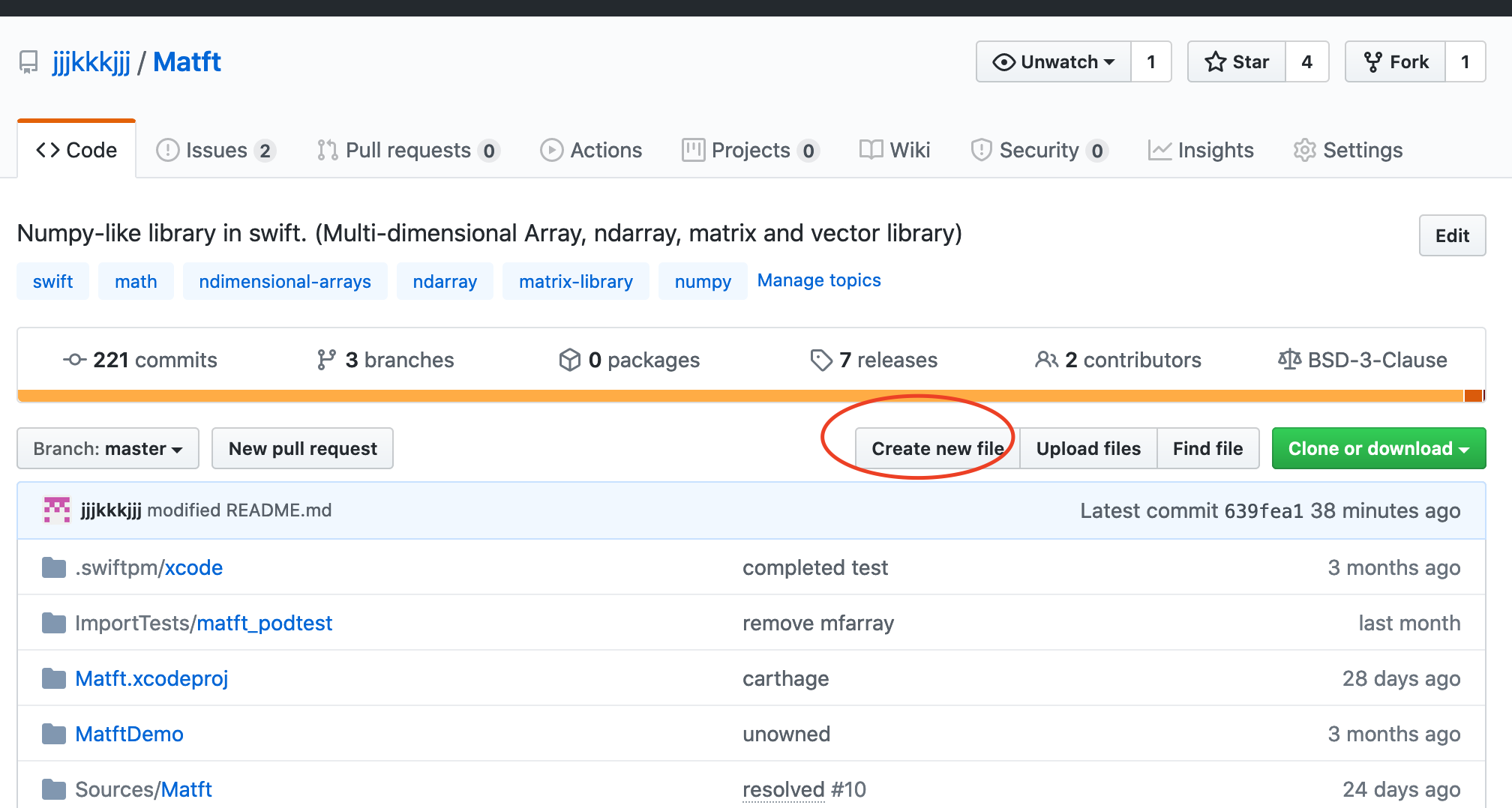Click the Matft.xcodeproj folder icon
Screen dimensions: 1512x808
pos(54,678)
